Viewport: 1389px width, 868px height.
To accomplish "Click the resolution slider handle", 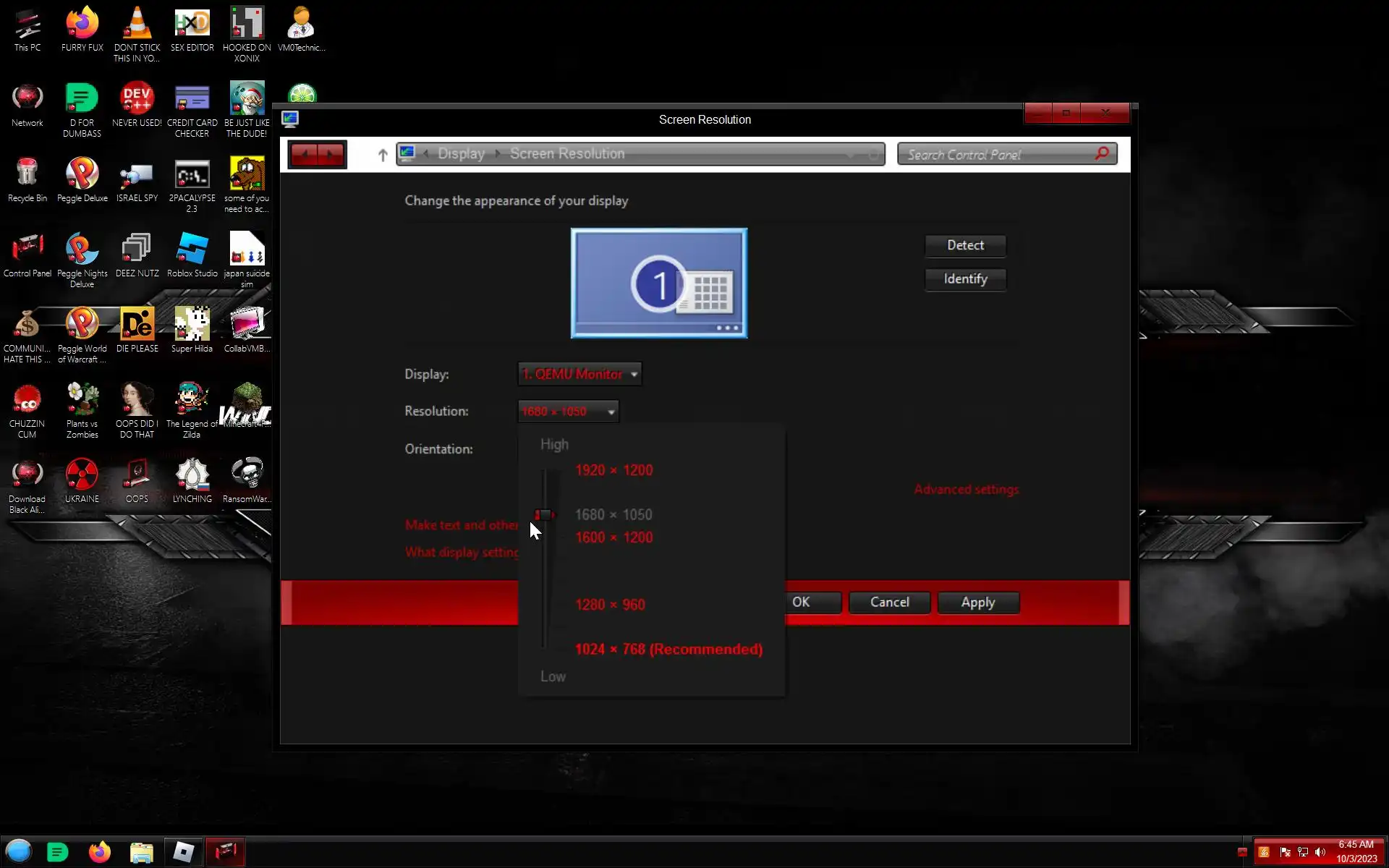I will coord(544,515).
